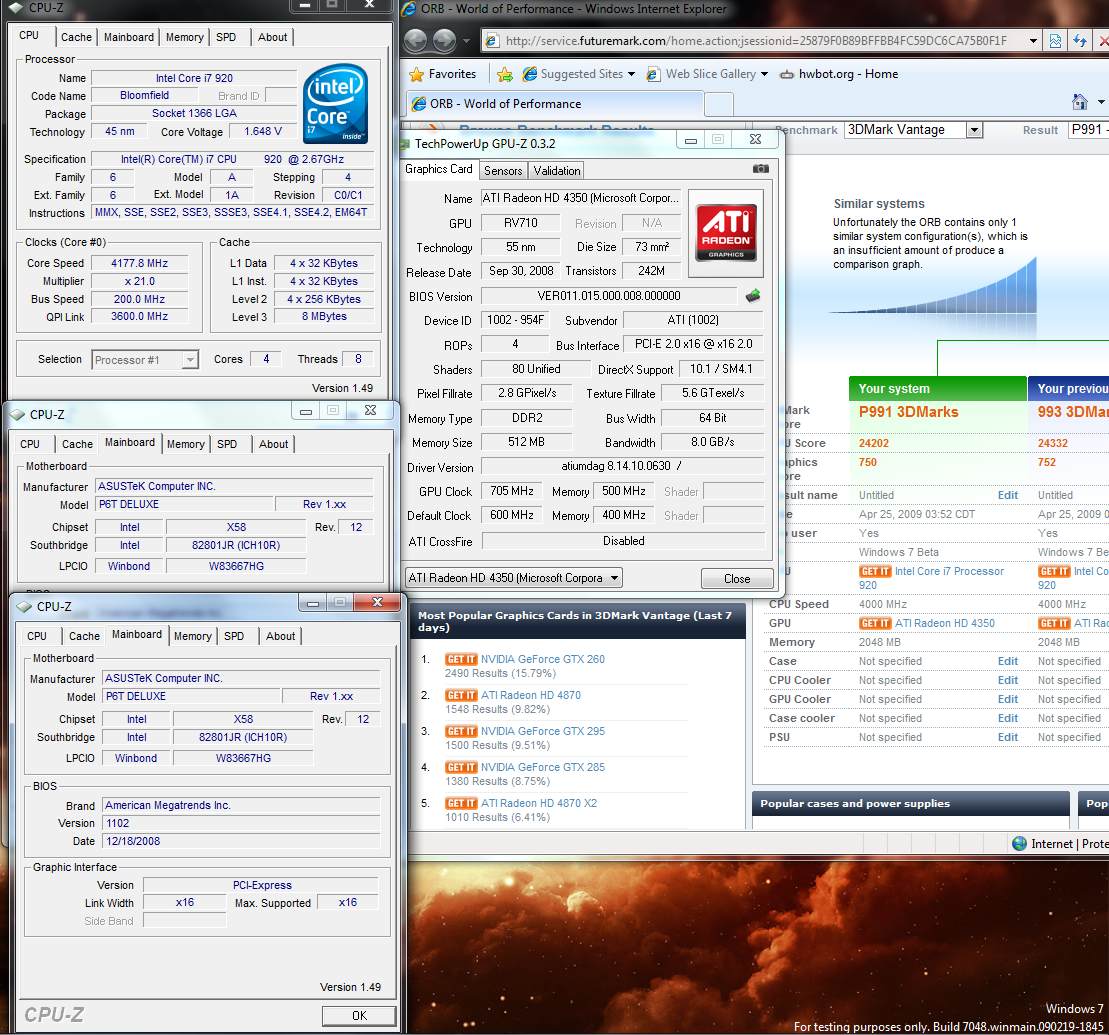
Task: Open the Validation tab in GPU-Z
Action: pyautogui.click(x=557, y=170)
